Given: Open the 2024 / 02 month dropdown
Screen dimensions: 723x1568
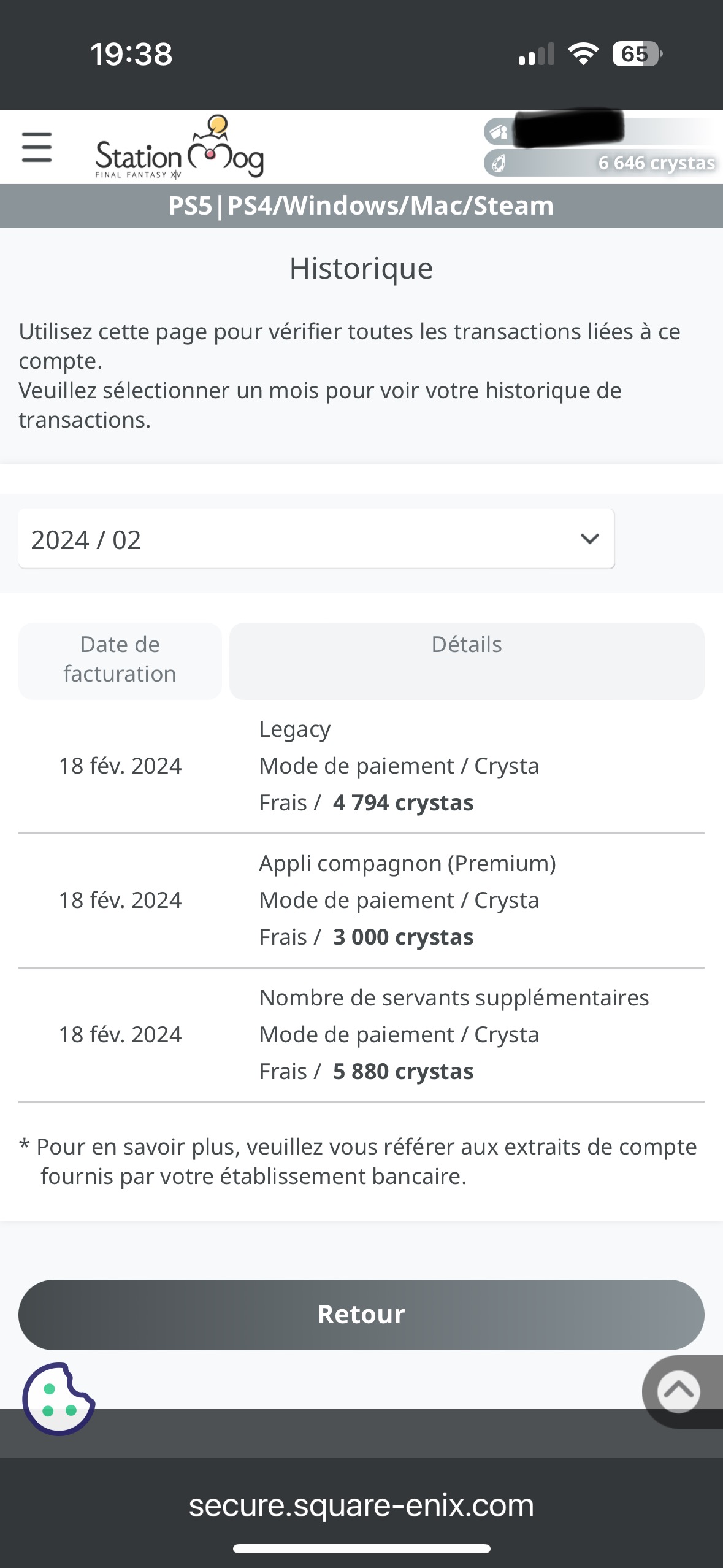Looking at the screenshot, I should [x=316, y=539].
